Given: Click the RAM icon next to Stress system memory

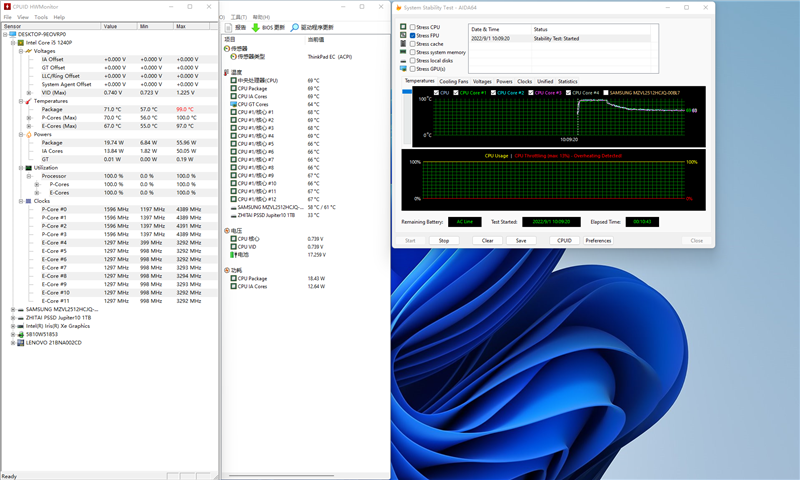Looking at the screenshot, I should click(x=403, y=52).
